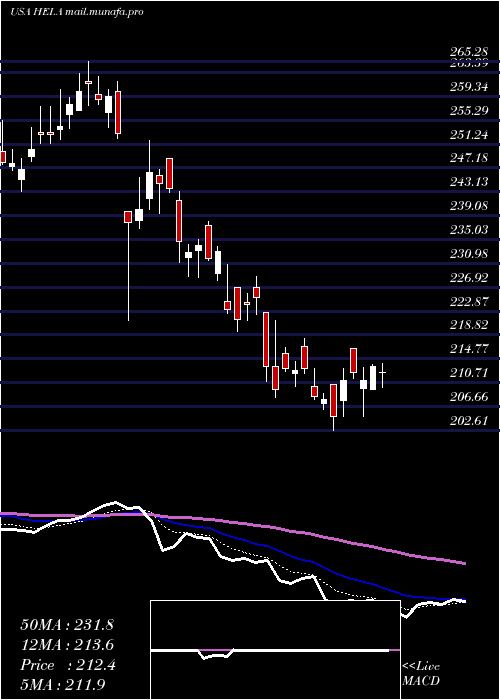This screenshot has width=500, height=700.
Task: Click the 218.82 price label
Action: click(x=469, y=325)
